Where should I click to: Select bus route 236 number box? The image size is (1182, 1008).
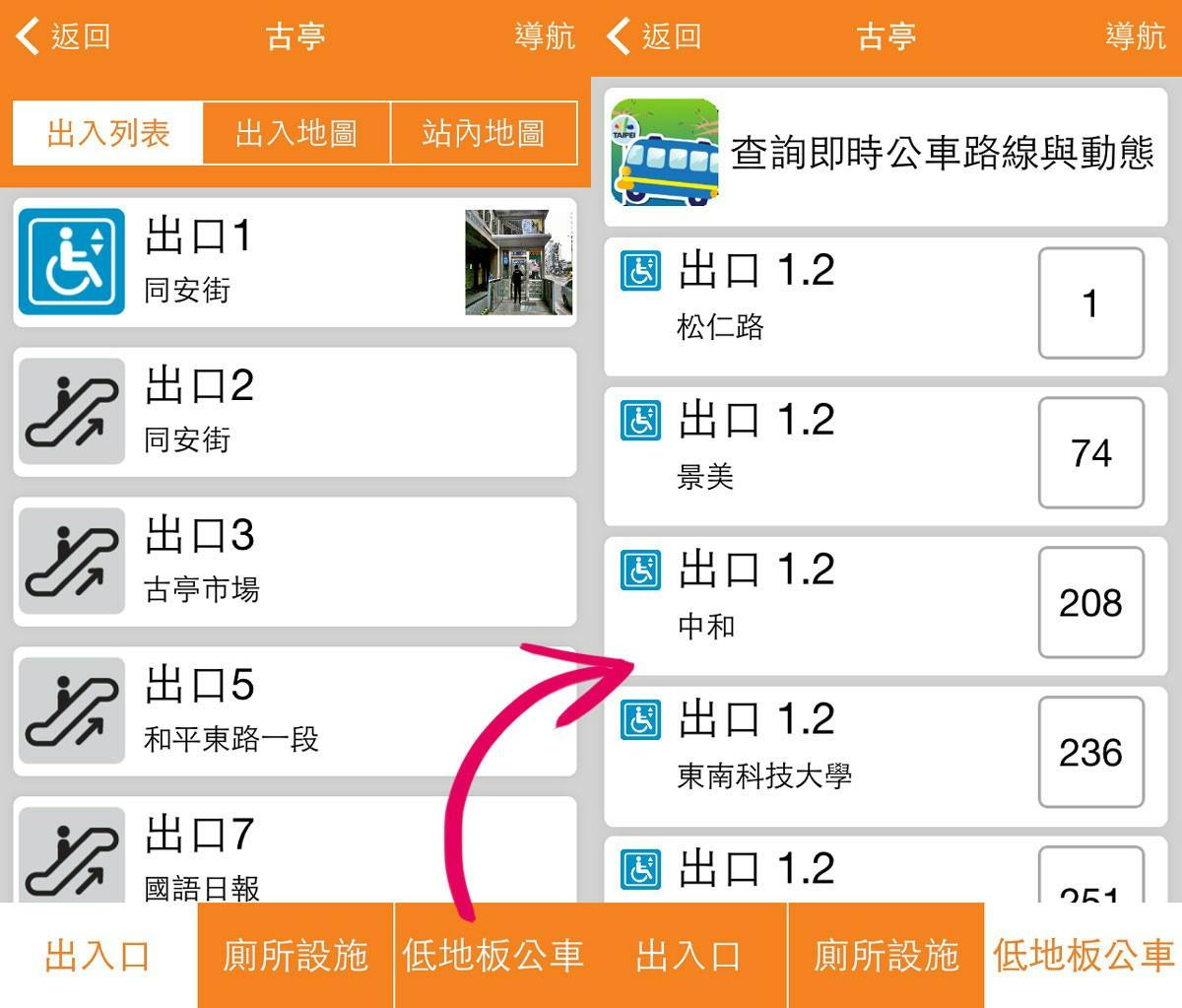(1091, 752)
